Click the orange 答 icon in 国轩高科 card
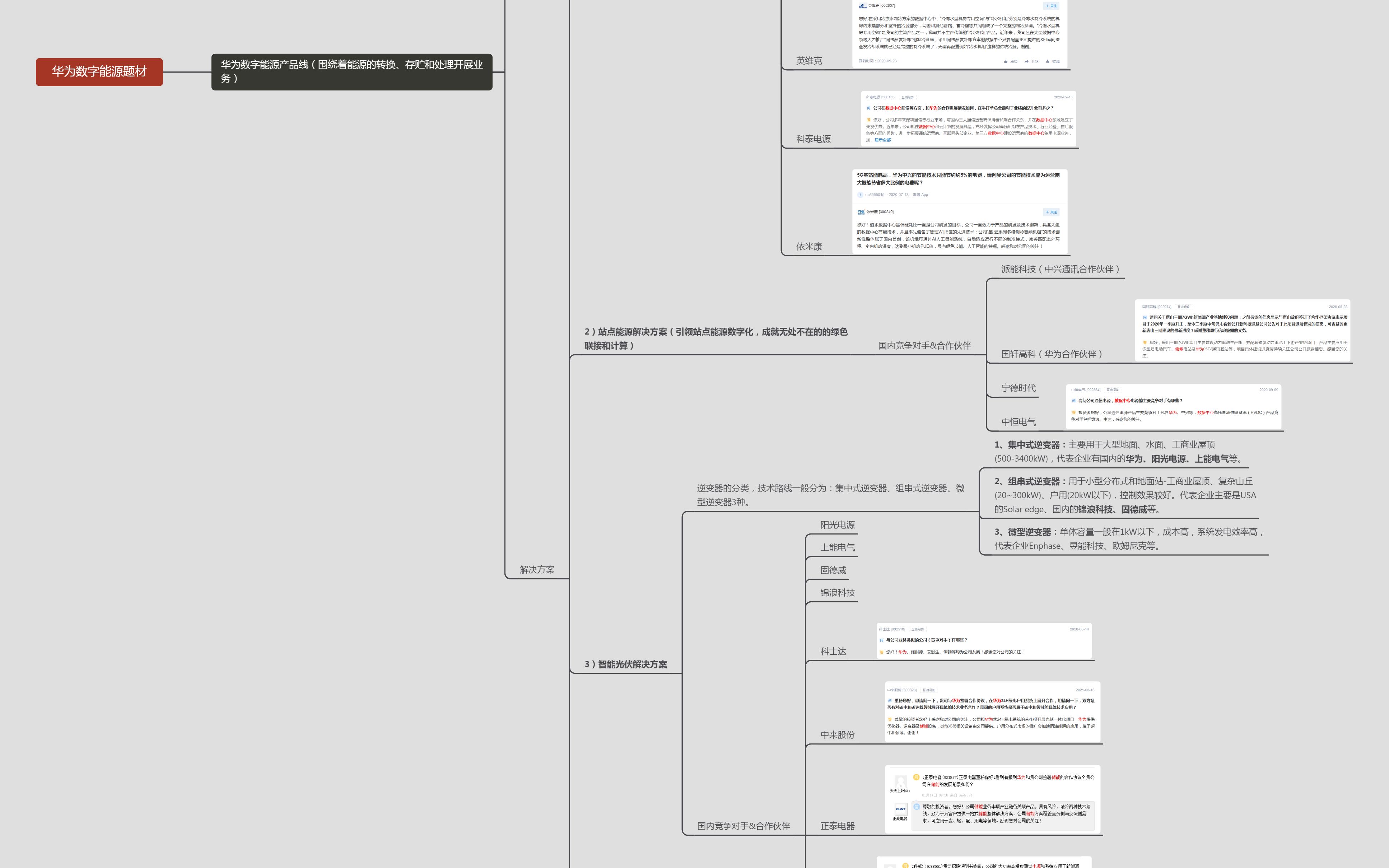The height and width of the screenshot is (868, 1389). pyautogui.click(x=1145, y=343)
